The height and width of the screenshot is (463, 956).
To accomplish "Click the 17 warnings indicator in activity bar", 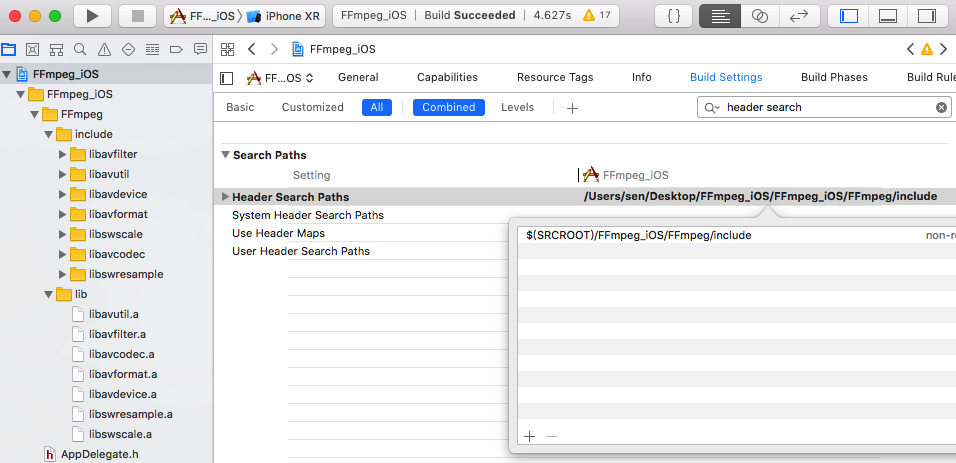I will coord(597,16).
